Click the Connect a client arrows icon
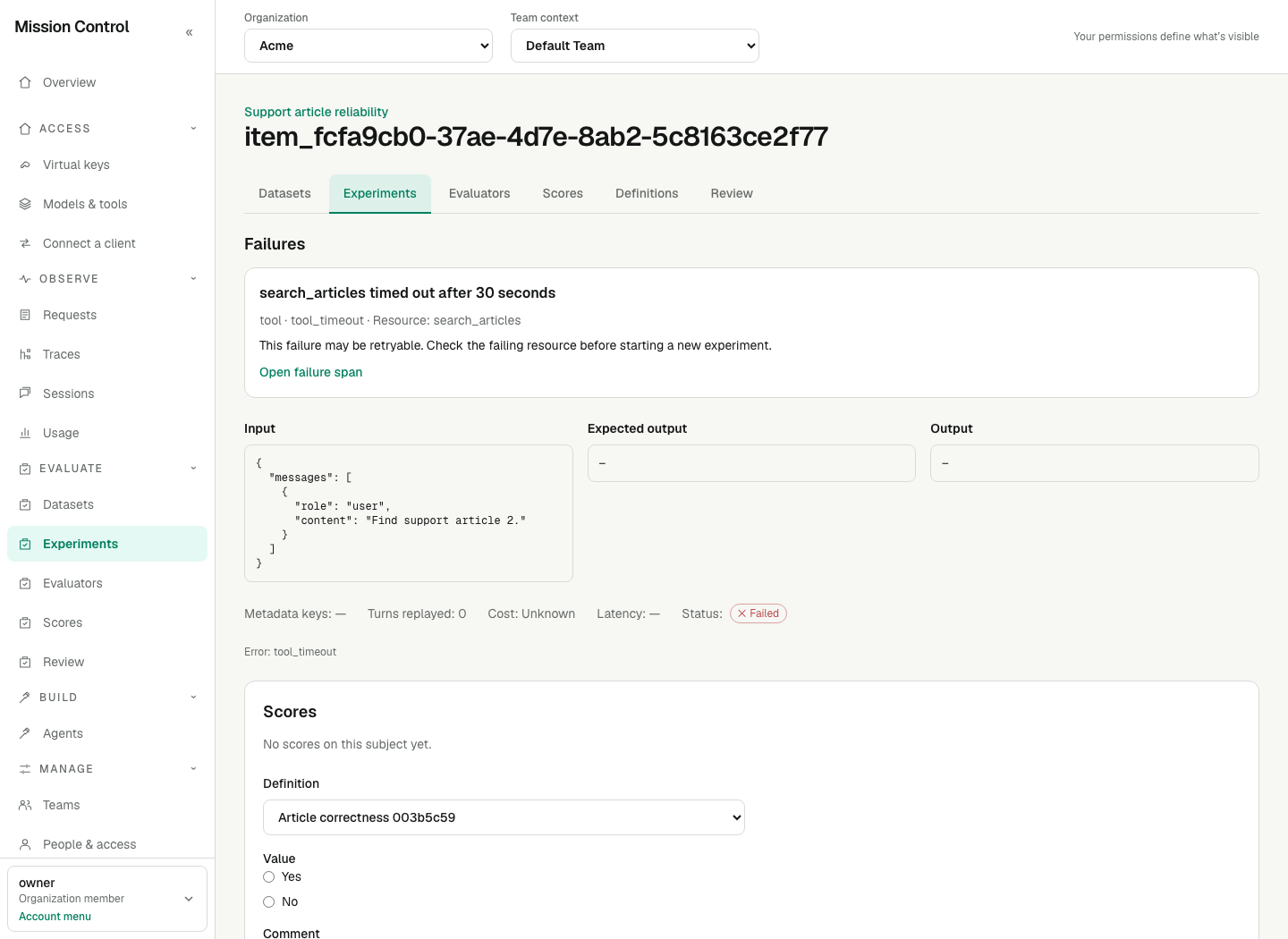This screenshot has width=1288, height=939. 25,243
